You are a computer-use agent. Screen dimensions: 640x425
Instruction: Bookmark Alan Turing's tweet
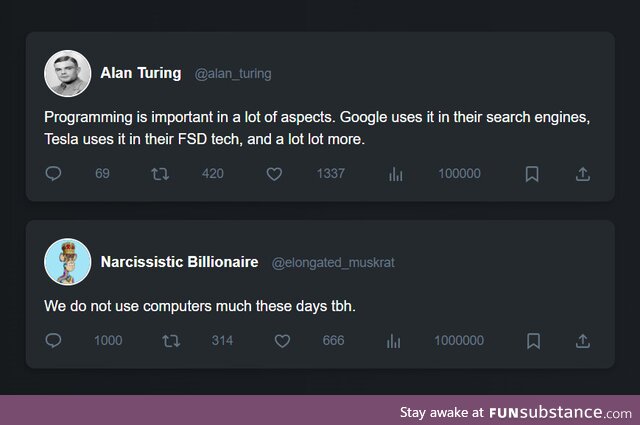coord(532,174)
